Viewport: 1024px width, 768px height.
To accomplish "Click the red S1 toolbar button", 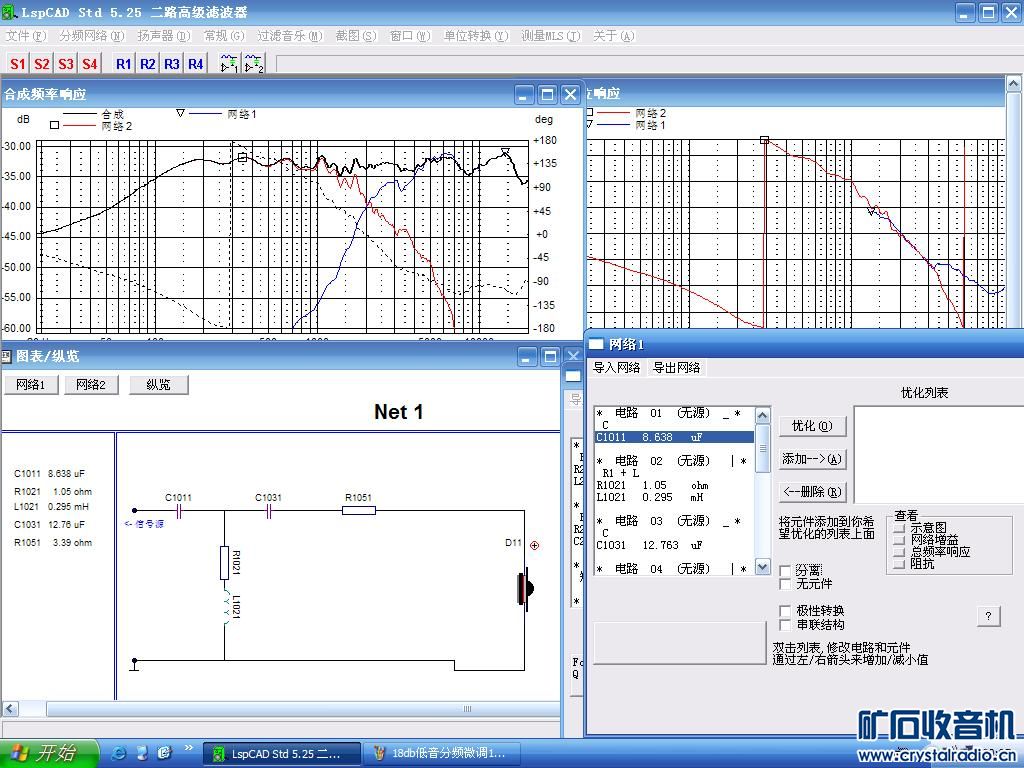I will 18,64.
